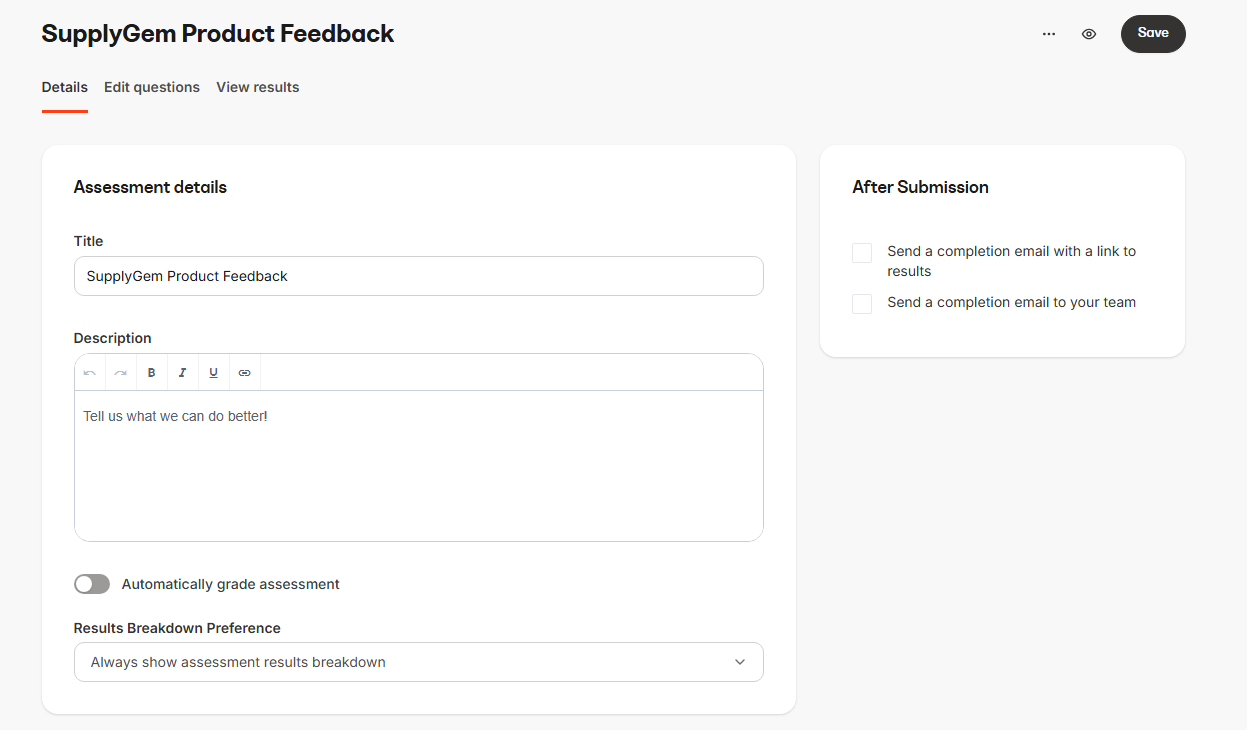This screenshot has width=1247, height=730.
Task: Apply bold formatting in the description editor
Action: point(151,372)
